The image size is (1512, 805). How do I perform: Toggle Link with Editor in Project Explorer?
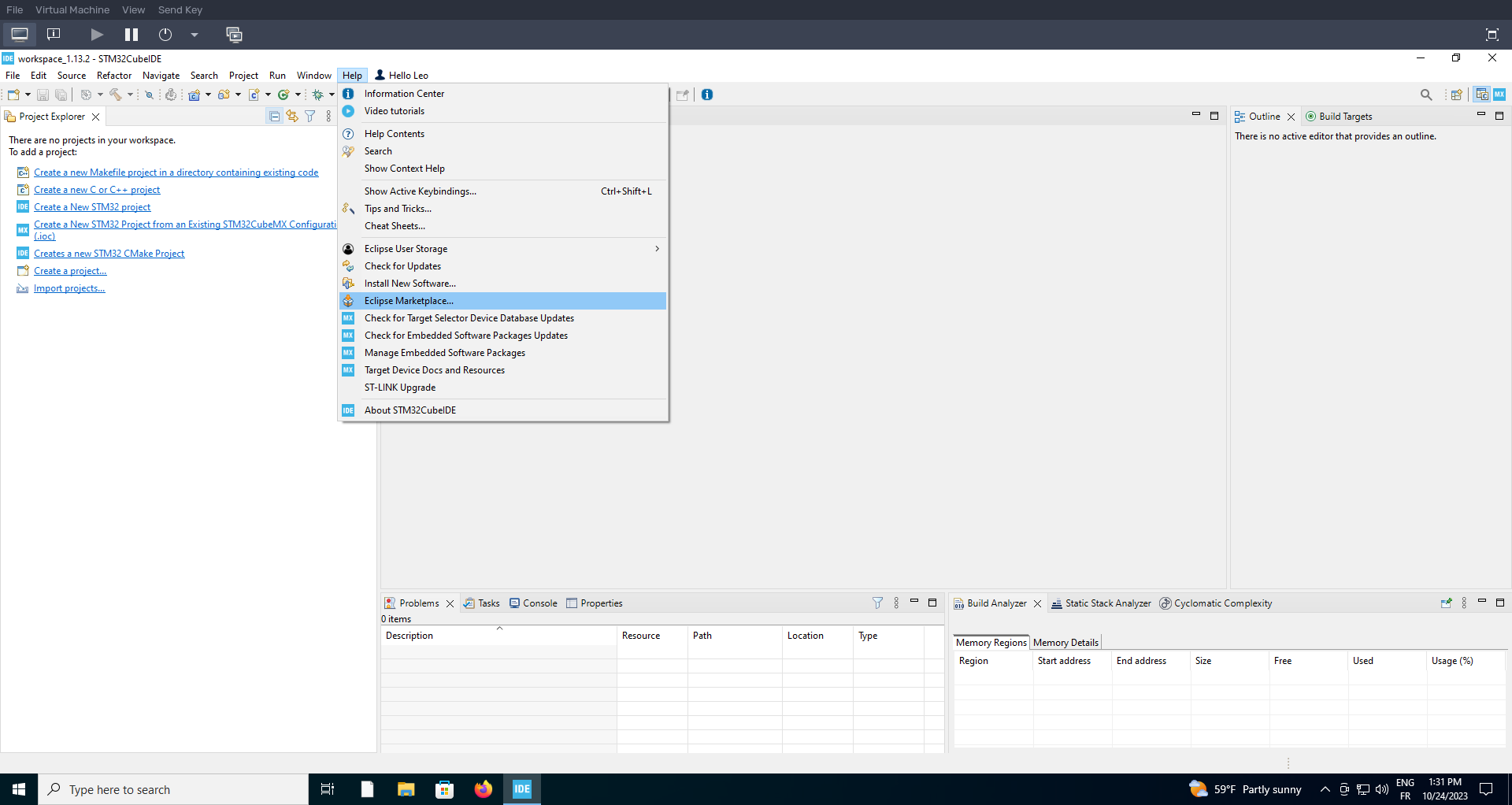point(292,117)
